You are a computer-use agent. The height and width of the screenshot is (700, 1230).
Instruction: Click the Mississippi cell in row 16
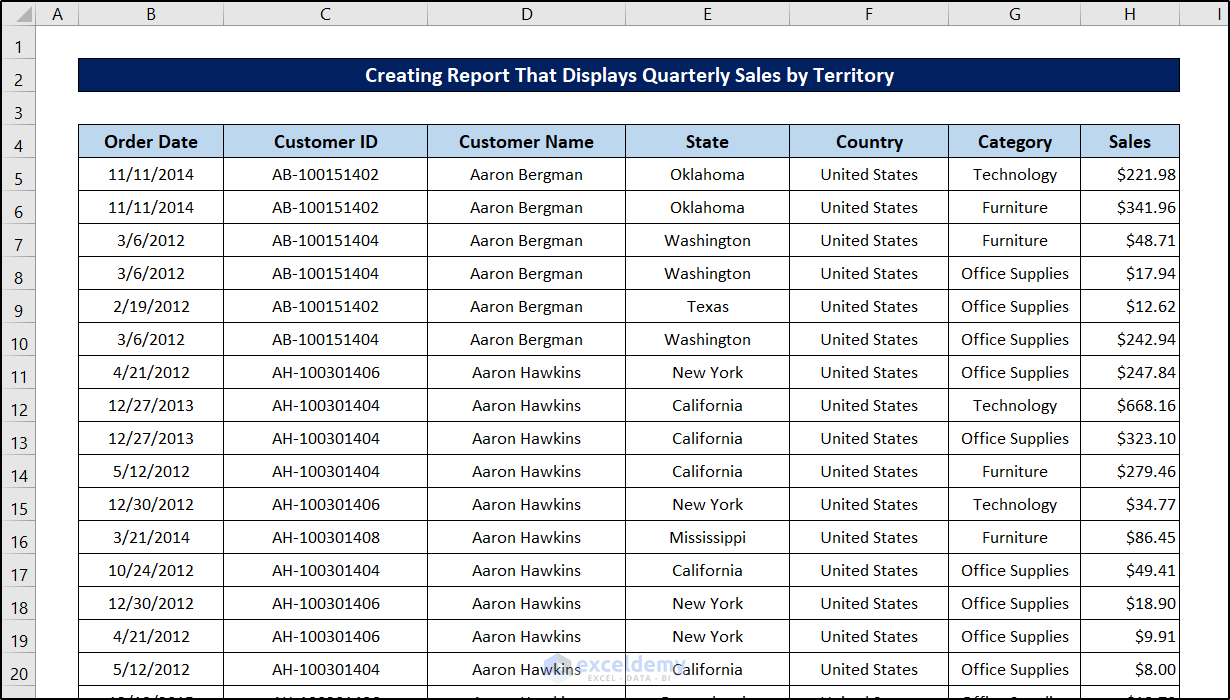[707, 537]
